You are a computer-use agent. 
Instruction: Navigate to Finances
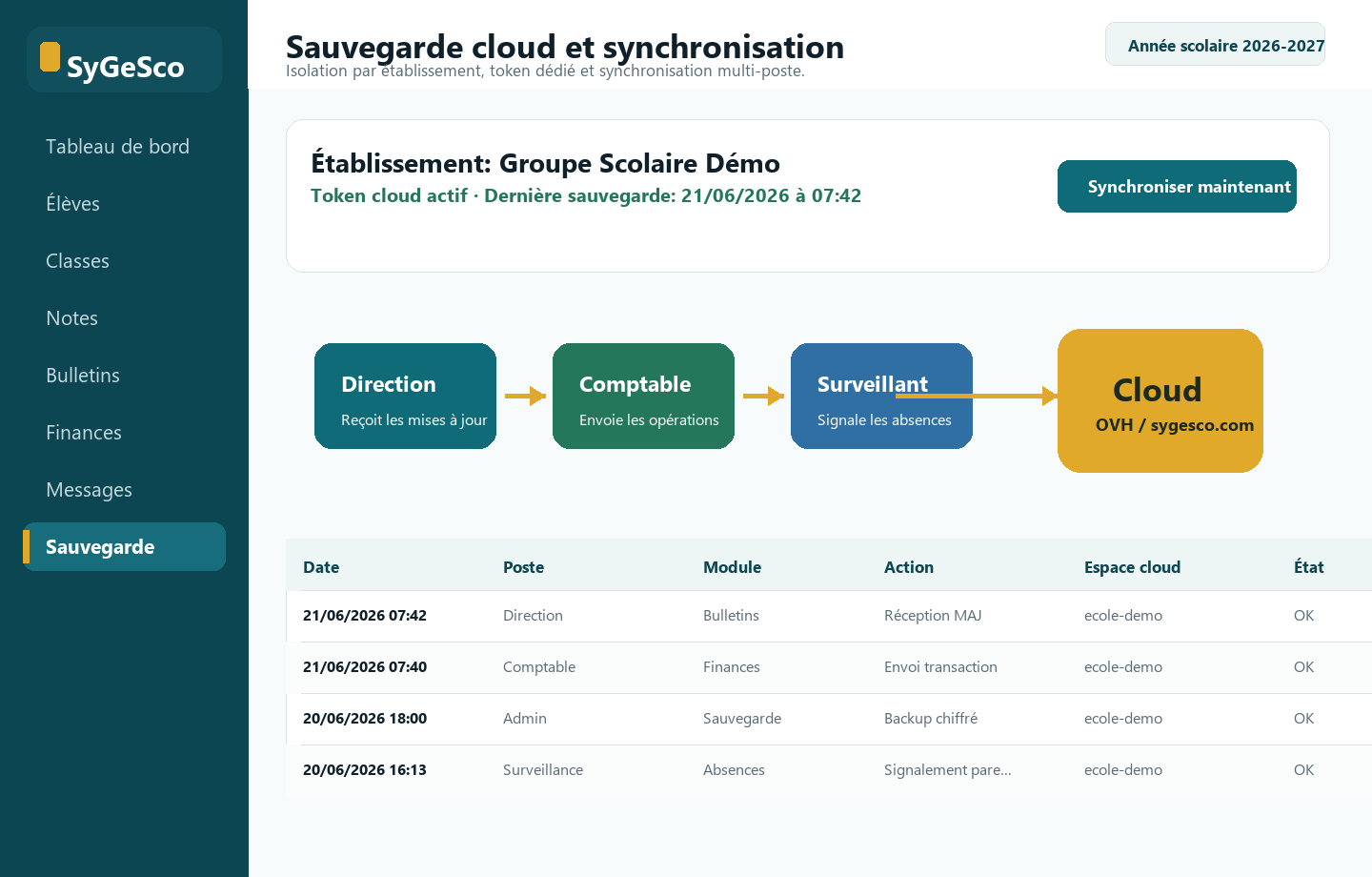coord(84,433)
